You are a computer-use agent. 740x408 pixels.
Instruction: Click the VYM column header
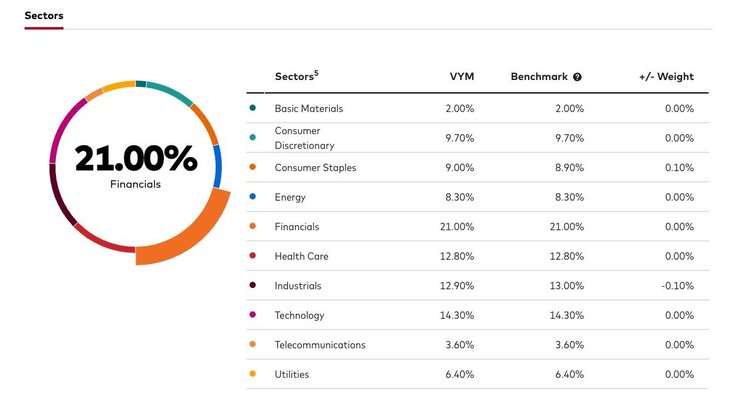462,77
